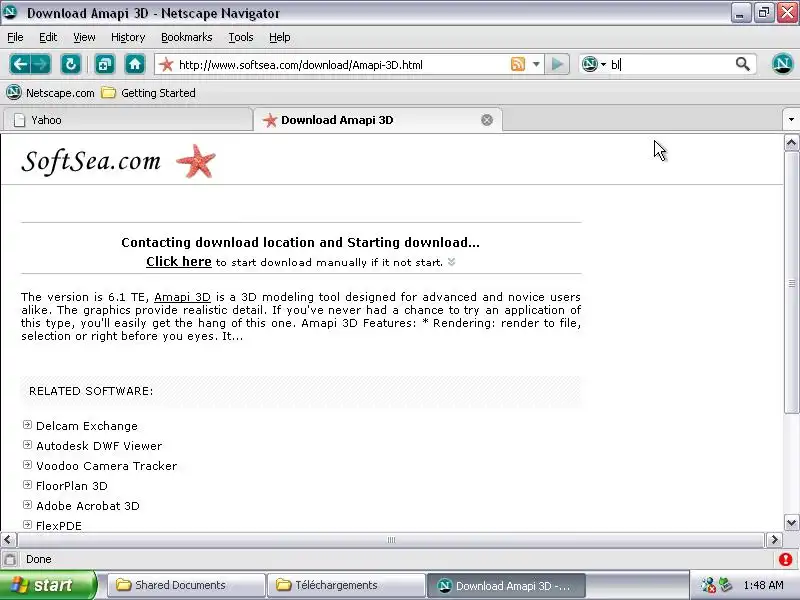Click the red alert icon in status bar

786,559
